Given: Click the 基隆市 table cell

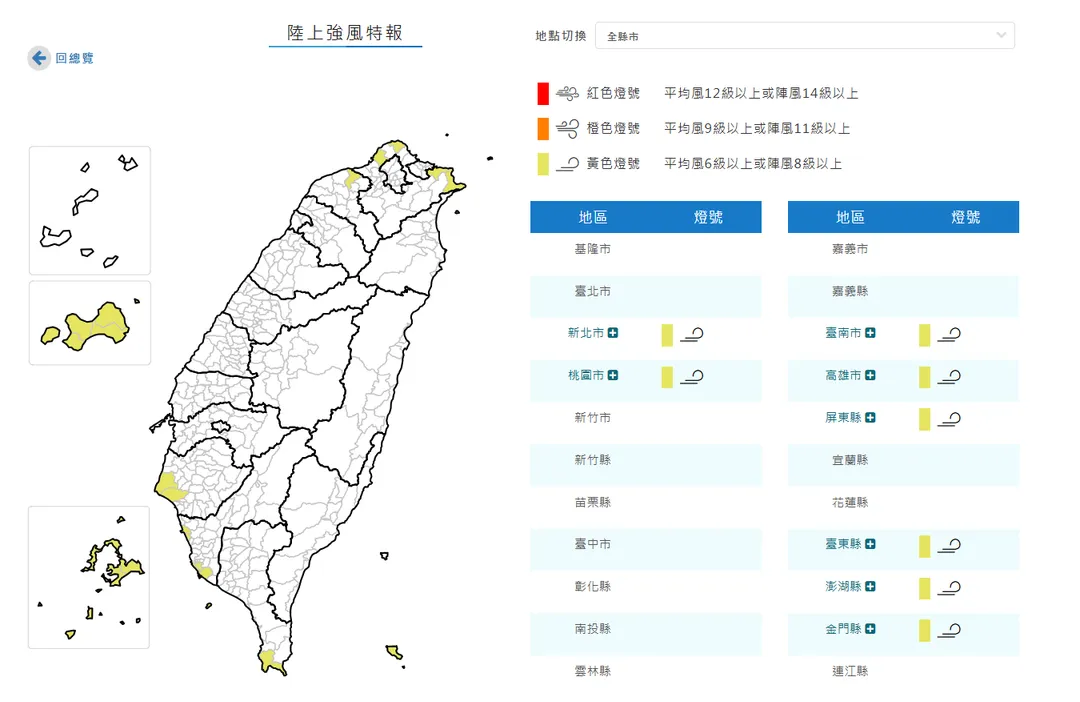Looking at the screenshot, I should [592, 249].
